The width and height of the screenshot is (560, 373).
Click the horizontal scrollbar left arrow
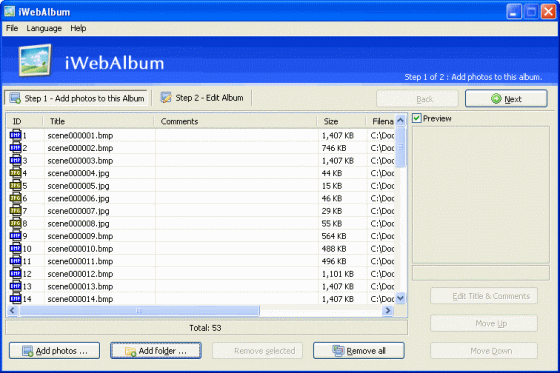(12, 310)
